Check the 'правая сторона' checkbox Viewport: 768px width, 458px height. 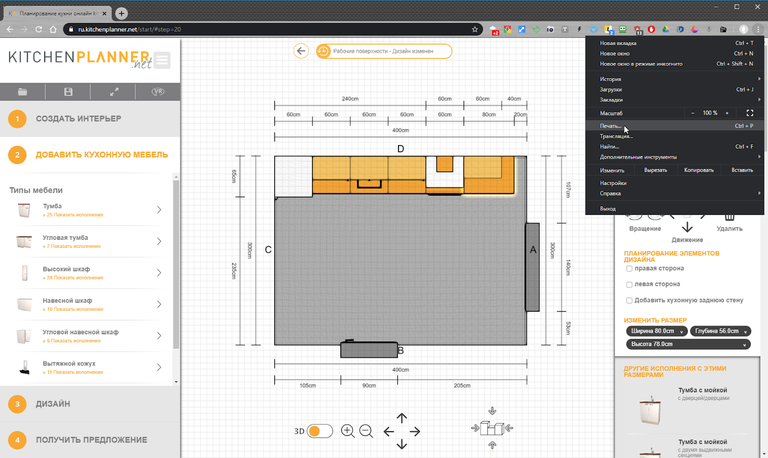(629, 268)
